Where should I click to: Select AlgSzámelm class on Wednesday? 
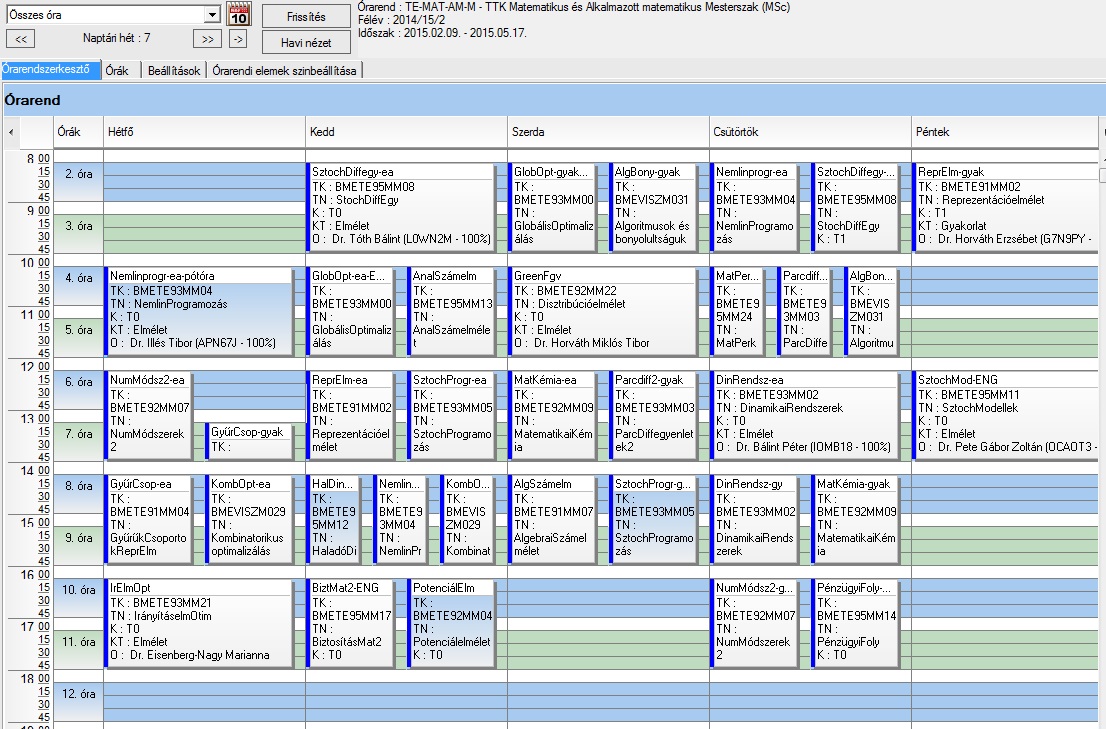[554, 520]
